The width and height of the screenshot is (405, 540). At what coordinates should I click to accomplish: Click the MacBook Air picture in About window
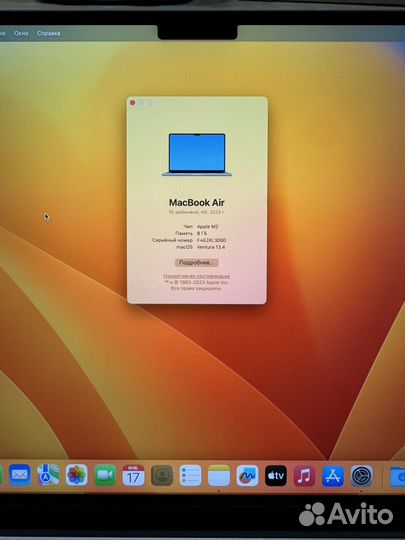coord(197,155)
